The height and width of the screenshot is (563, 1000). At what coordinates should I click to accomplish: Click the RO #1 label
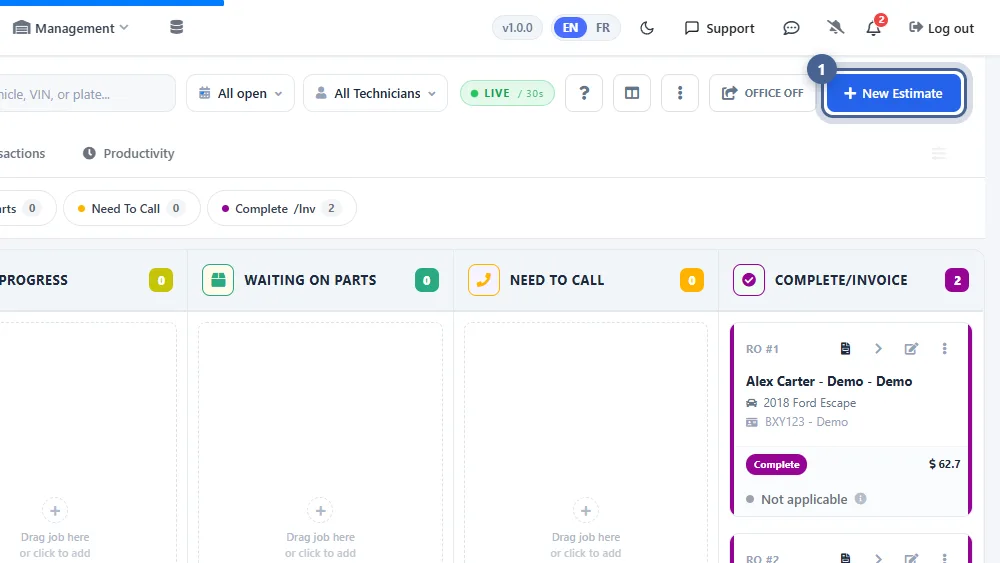762,349
